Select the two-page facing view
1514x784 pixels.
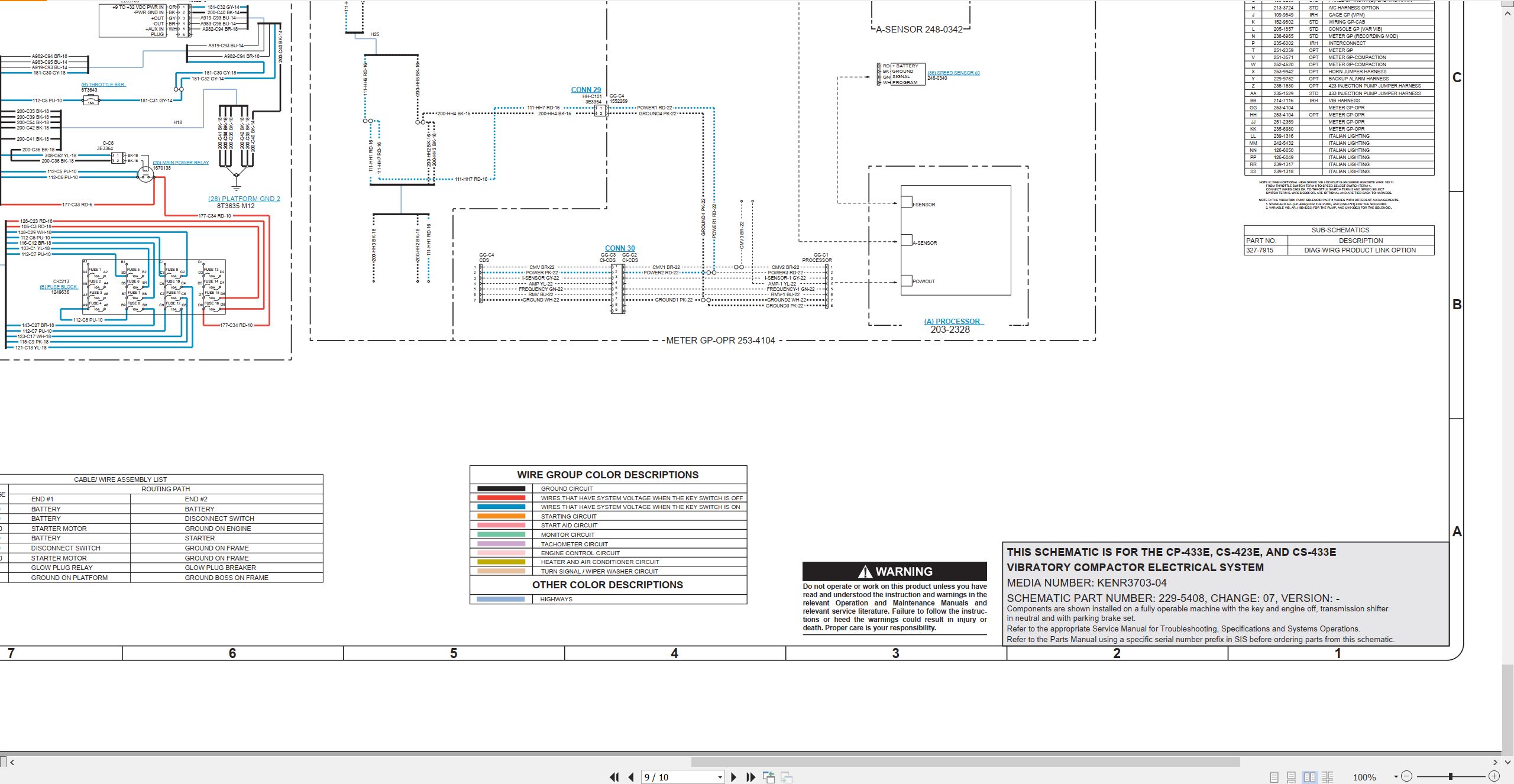point(1310,777)
